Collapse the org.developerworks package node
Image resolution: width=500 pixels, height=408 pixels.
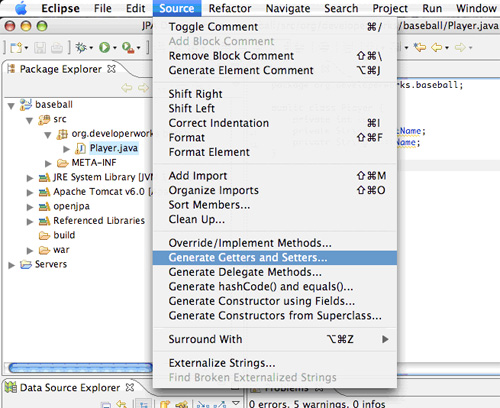pos(48,135)
